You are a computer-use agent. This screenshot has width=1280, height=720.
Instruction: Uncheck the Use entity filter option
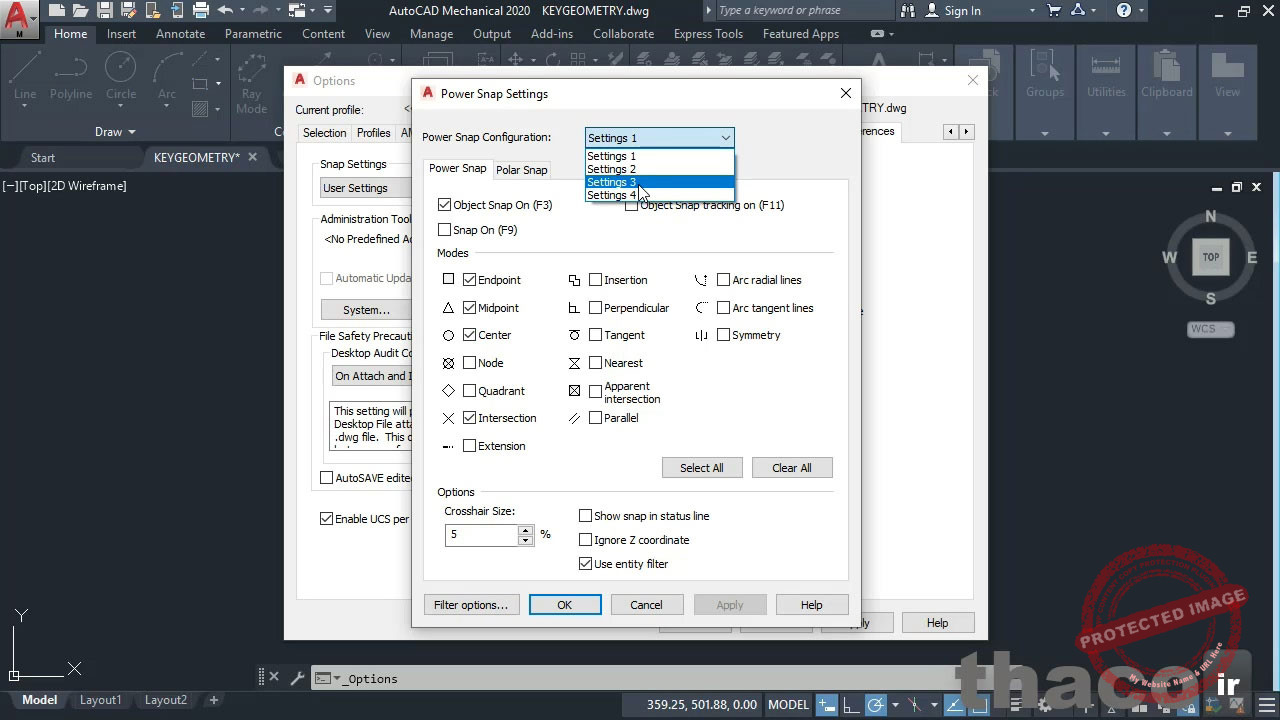click(586, 564)
